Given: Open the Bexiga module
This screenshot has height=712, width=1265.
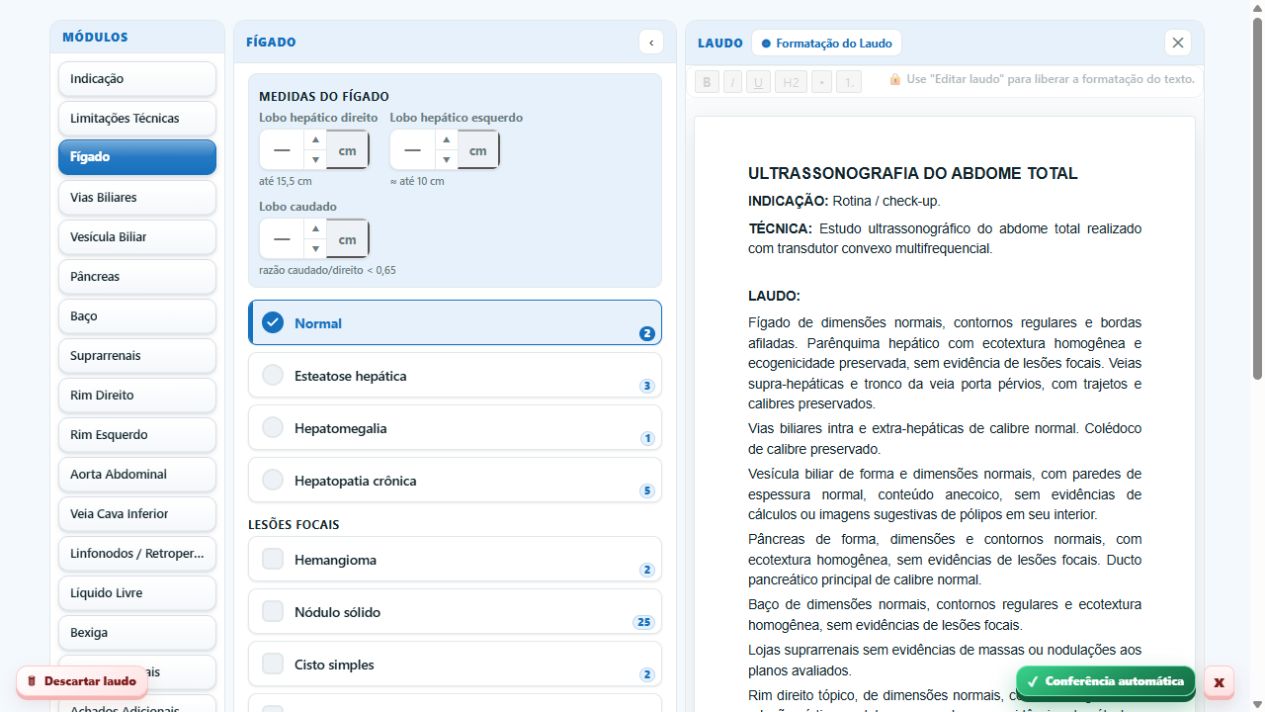Looking at the screenshot, I should pos(137,632).
